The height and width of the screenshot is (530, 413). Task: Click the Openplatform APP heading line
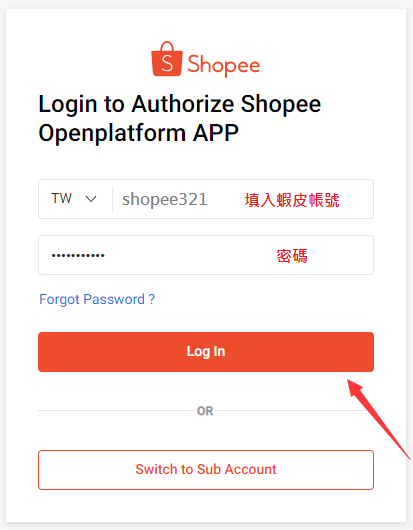(x=139, y=133)
